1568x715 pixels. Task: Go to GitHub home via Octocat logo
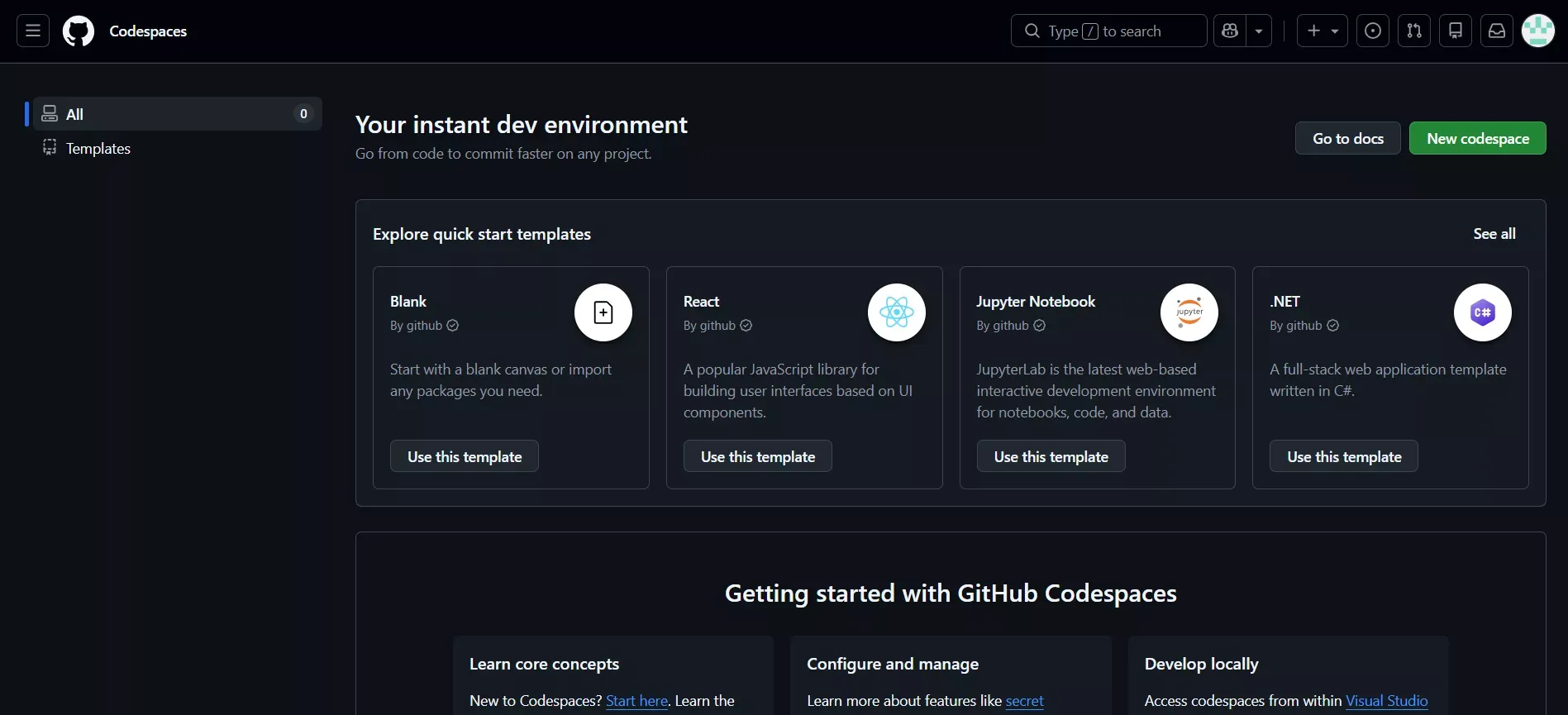pyautogui.click(x=79, y=31)
